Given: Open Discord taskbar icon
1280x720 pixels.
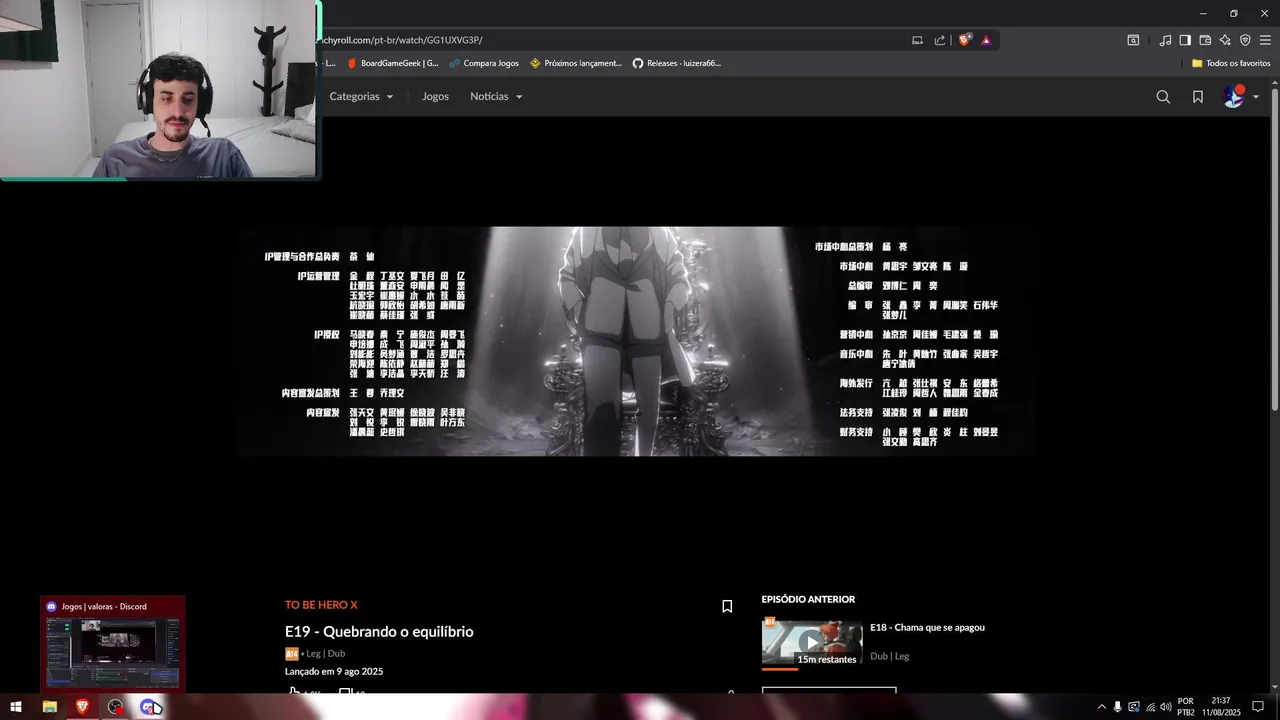Looking at the screenshot, I should tap(149, 707).
